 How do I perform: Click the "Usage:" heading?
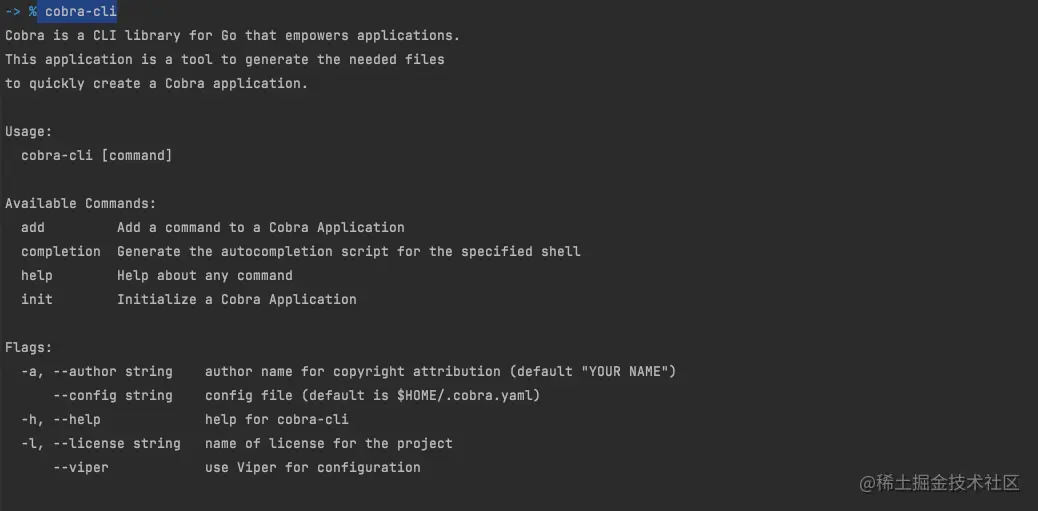(28, 131)
